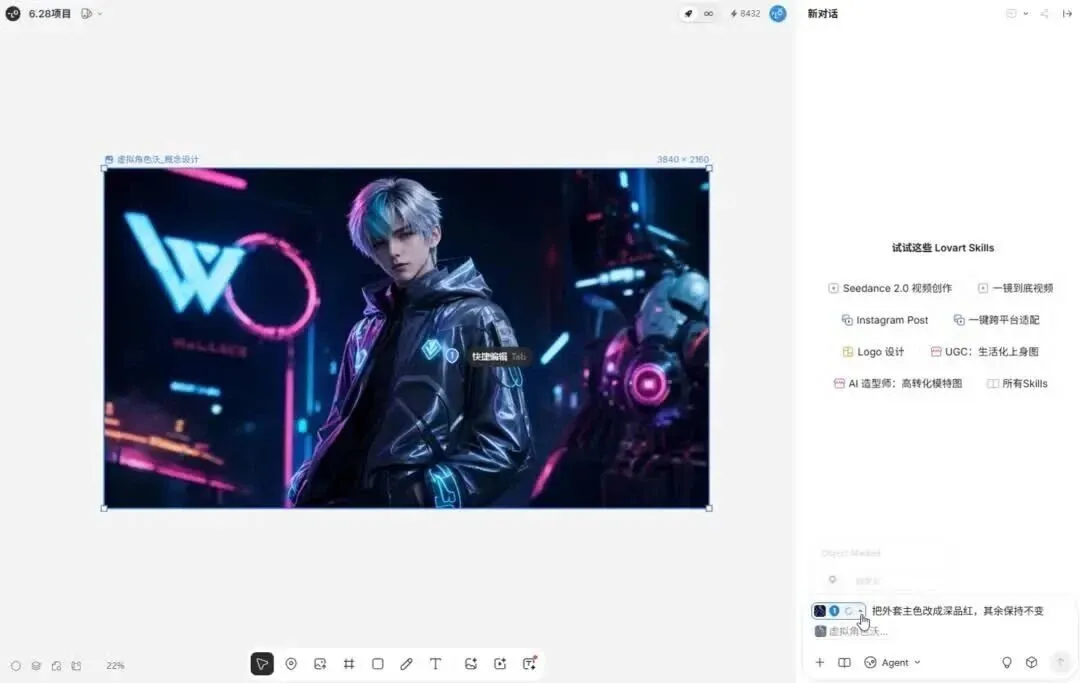Viewport: 1080px width, 683px height.
Task: Select the rectangle Shape tool
Action: pos(377,664)
